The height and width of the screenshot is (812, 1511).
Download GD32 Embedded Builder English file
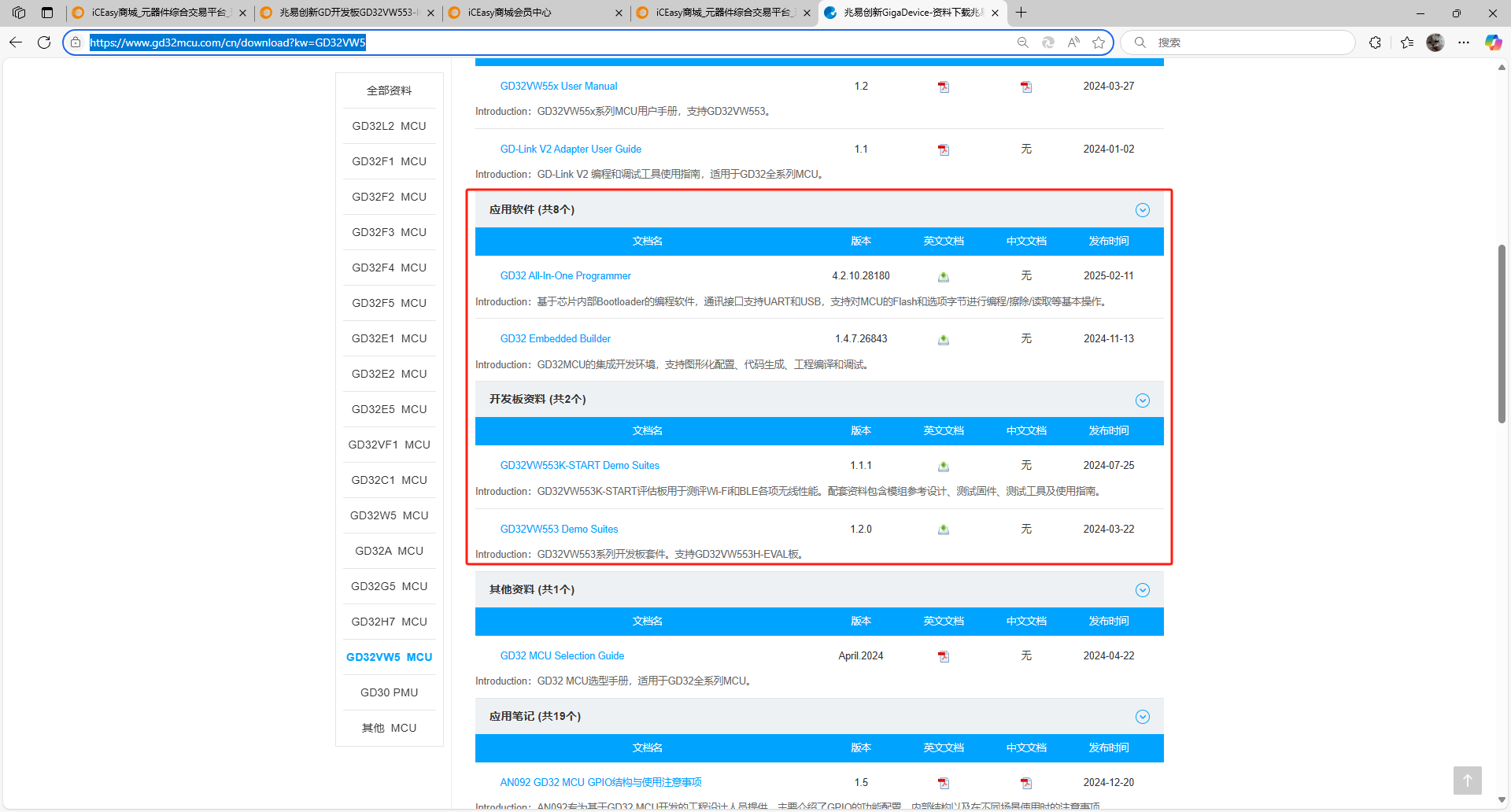click(943, 339)
